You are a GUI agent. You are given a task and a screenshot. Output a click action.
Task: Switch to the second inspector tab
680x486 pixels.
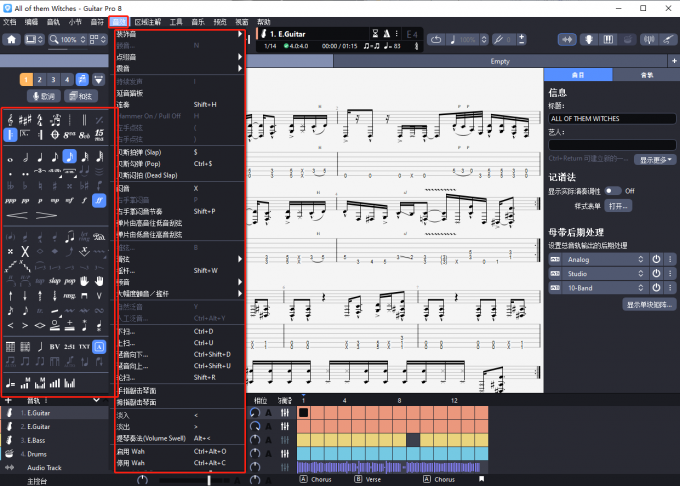coord(646,75)
